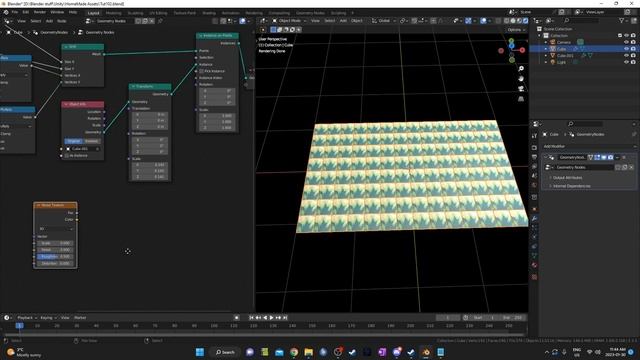
Task: Open the Window menu
Action: [57, 12]
